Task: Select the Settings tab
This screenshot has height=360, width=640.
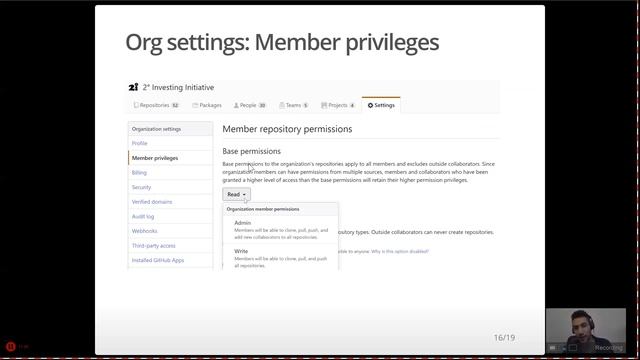Action: (381, 105)
